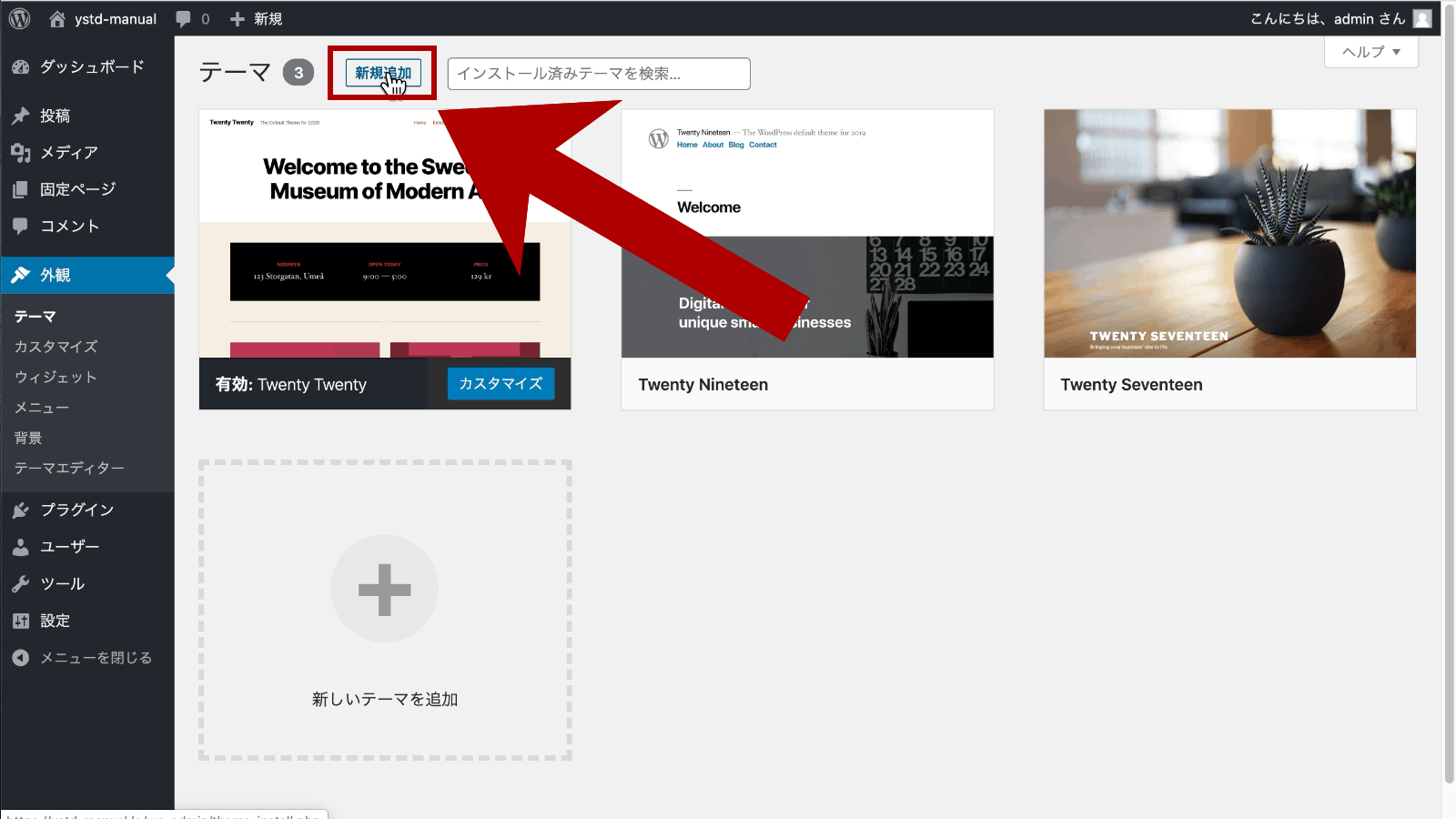Screen dimensions: 1456x819
Task: Click the Twenty Seventeen theme name
Action: (1132, 385)
